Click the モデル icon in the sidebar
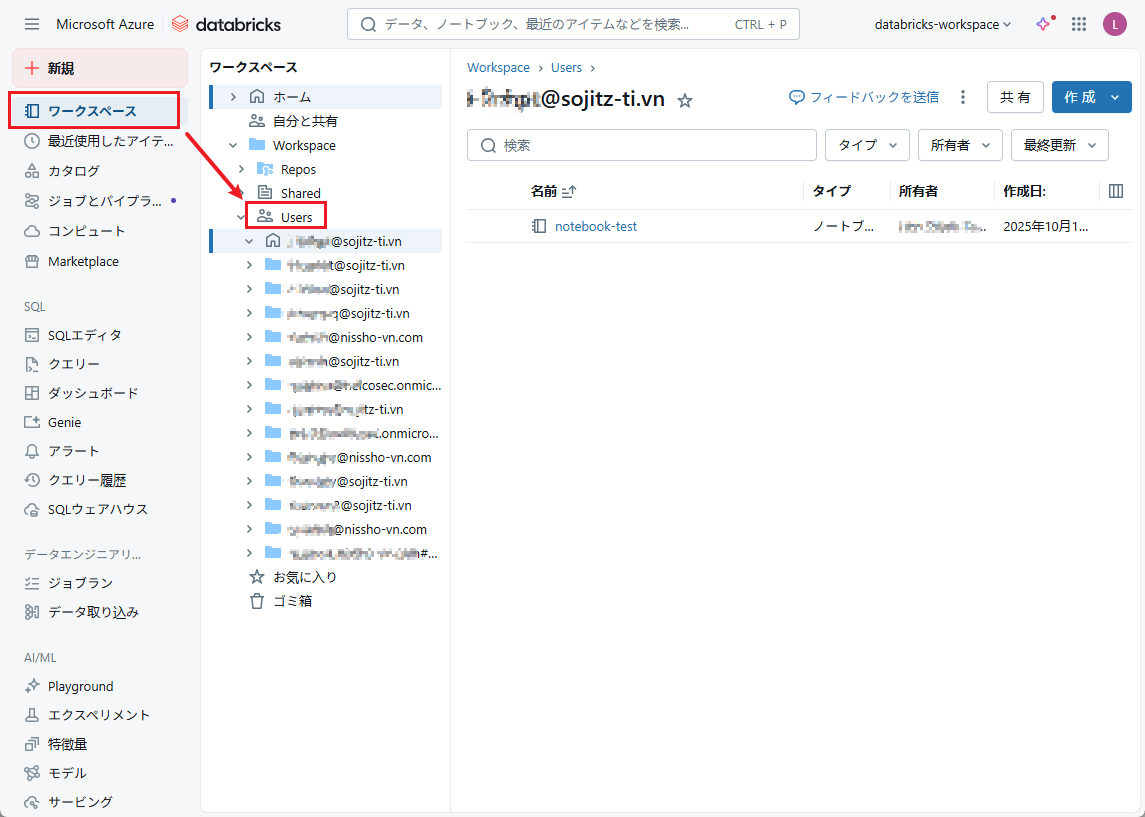 [31, 772]
